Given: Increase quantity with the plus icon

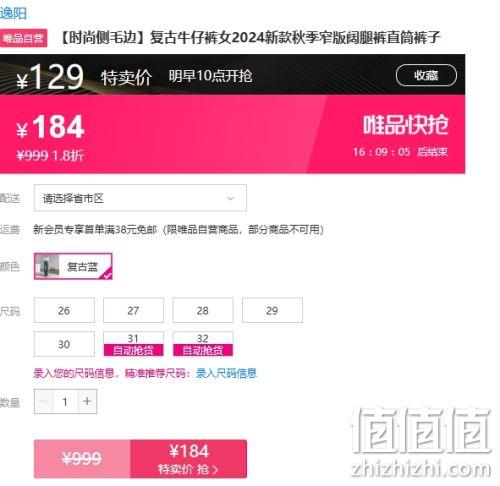Looking at the screenshot, I should (x=87, y=401).
